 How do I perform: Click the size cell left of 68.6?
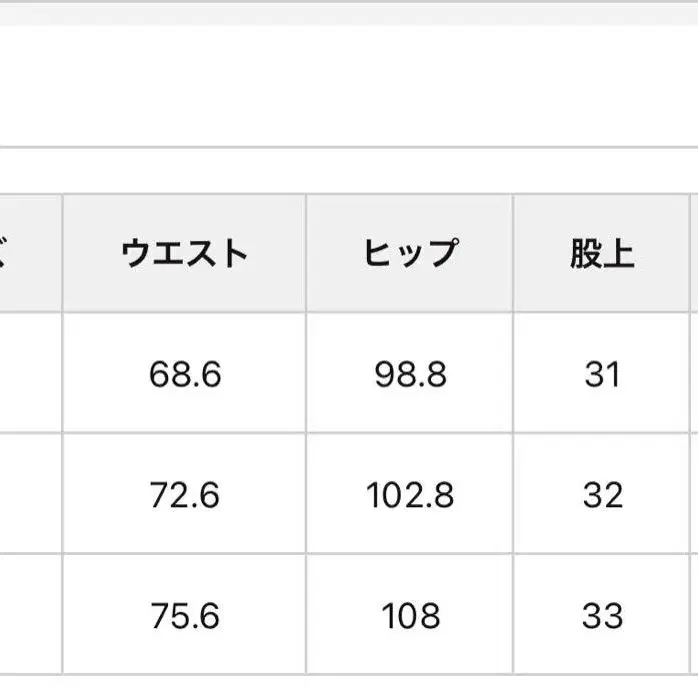(30, 374)
